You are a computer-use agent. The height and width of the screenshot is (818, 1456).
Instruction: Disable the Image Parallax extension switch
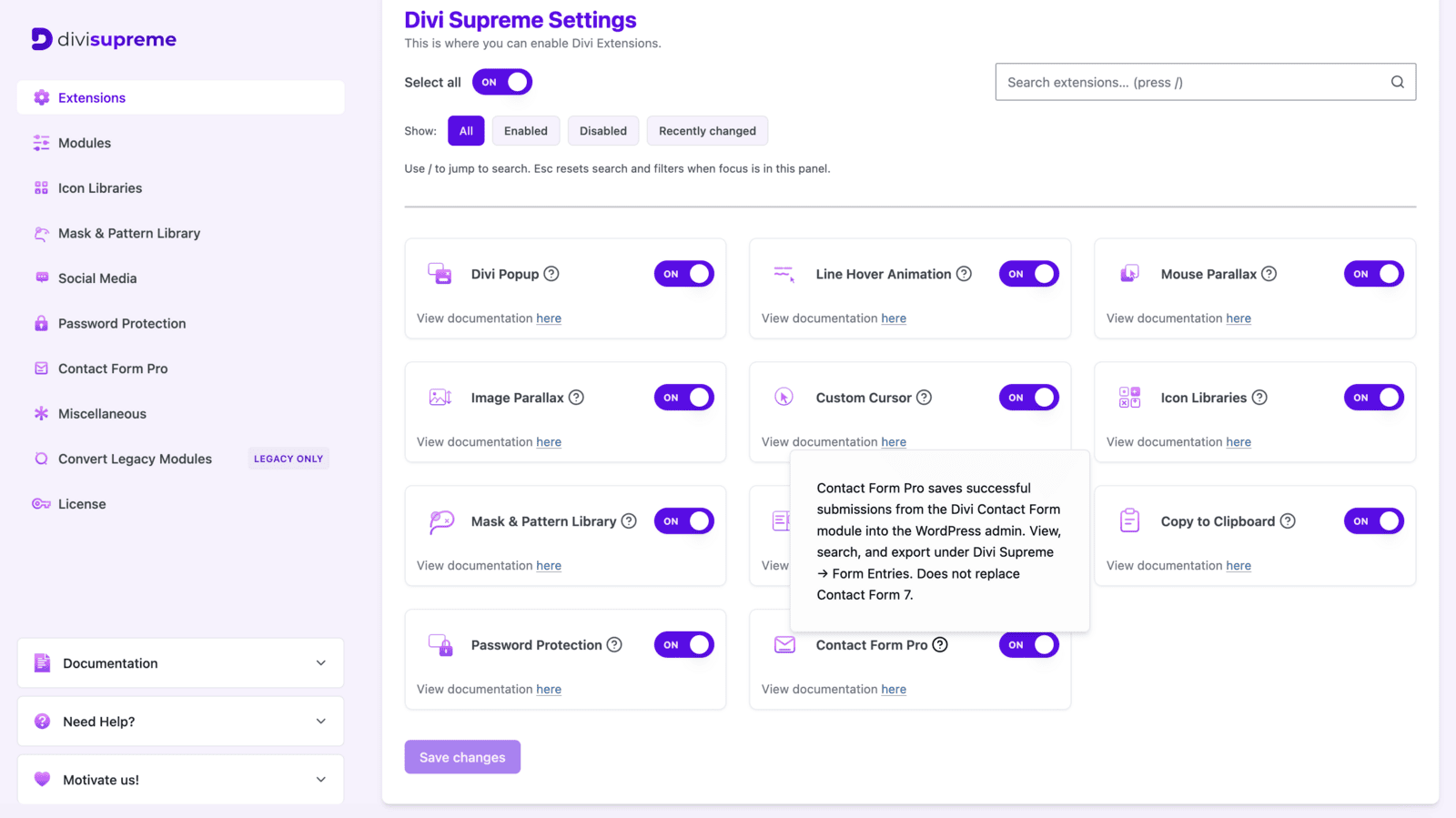tap(684, 398)
